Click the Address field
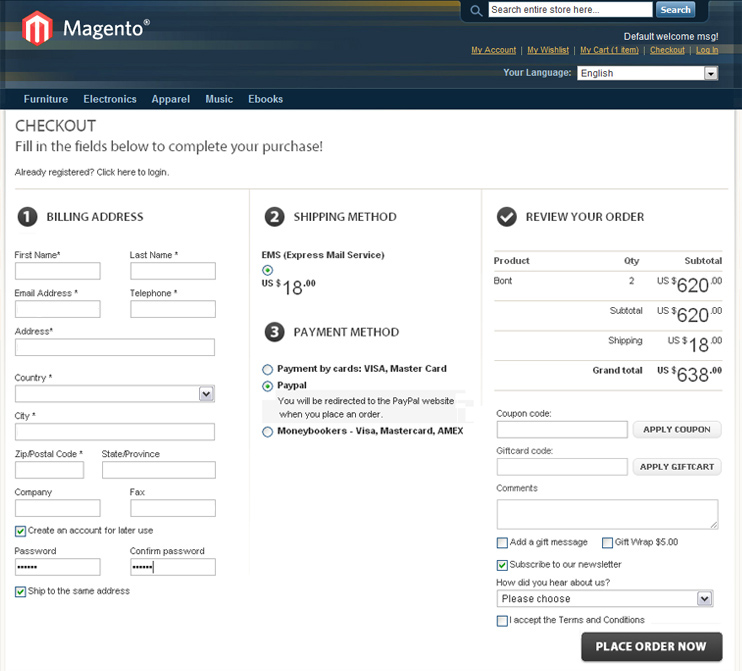742x671 pixels. click(115, 347)
